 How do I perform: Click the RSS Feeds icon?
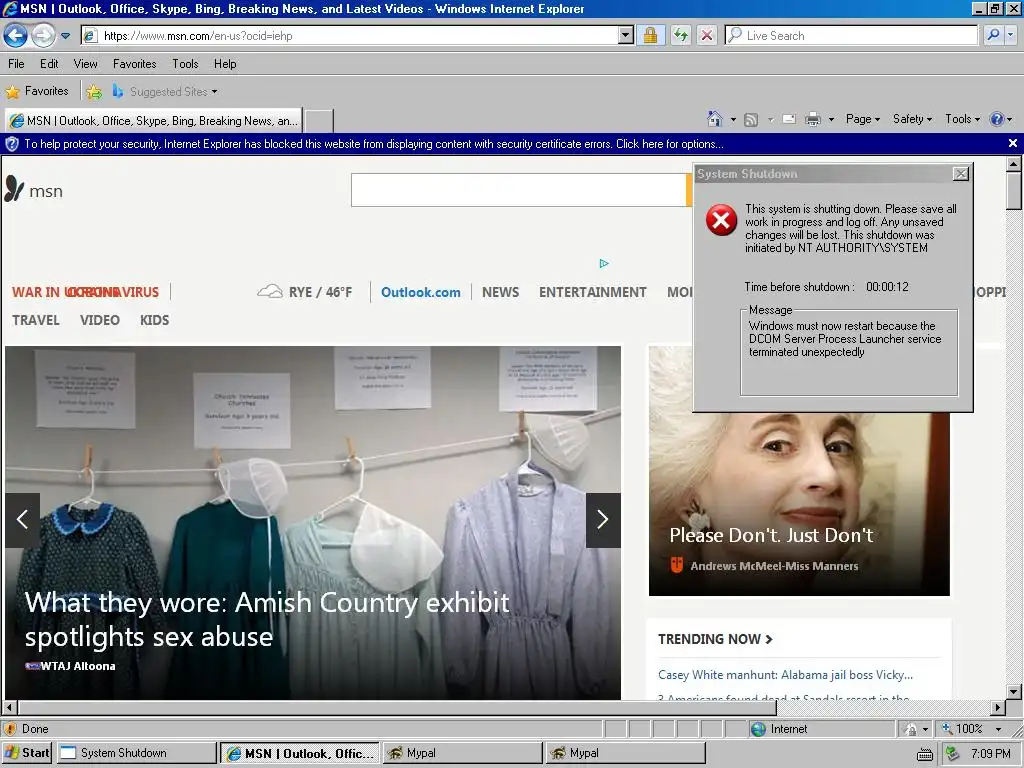(751, 120)
